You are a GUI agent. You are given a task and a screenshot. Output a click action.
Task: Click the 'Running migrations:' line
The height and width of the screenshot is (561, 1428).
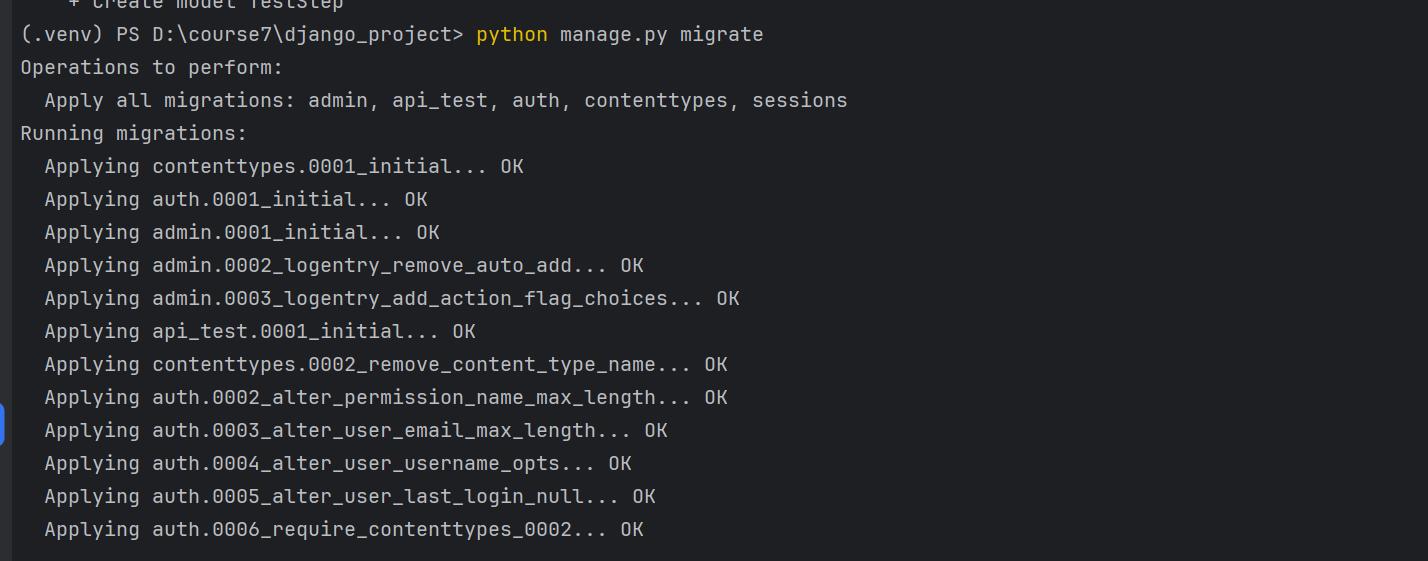133,134
